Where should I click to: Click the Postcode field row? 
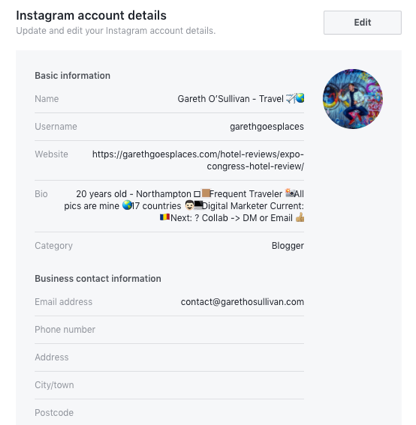[x=169, y=412]
